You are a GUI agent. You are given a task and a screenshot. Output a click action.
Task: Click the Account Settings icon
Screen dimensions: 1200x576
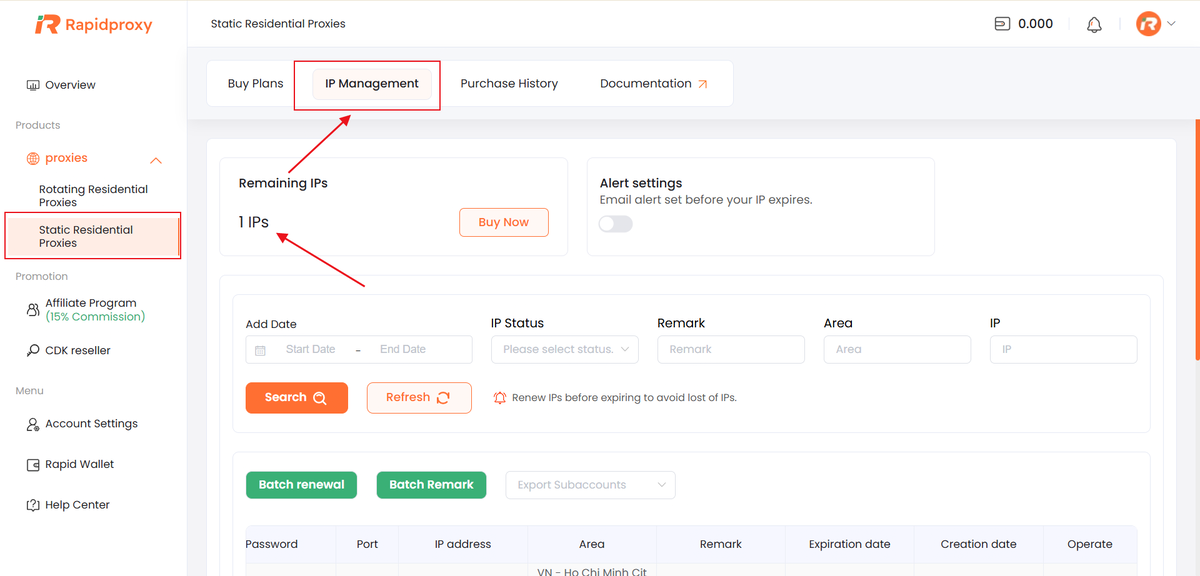click(33, 424)
